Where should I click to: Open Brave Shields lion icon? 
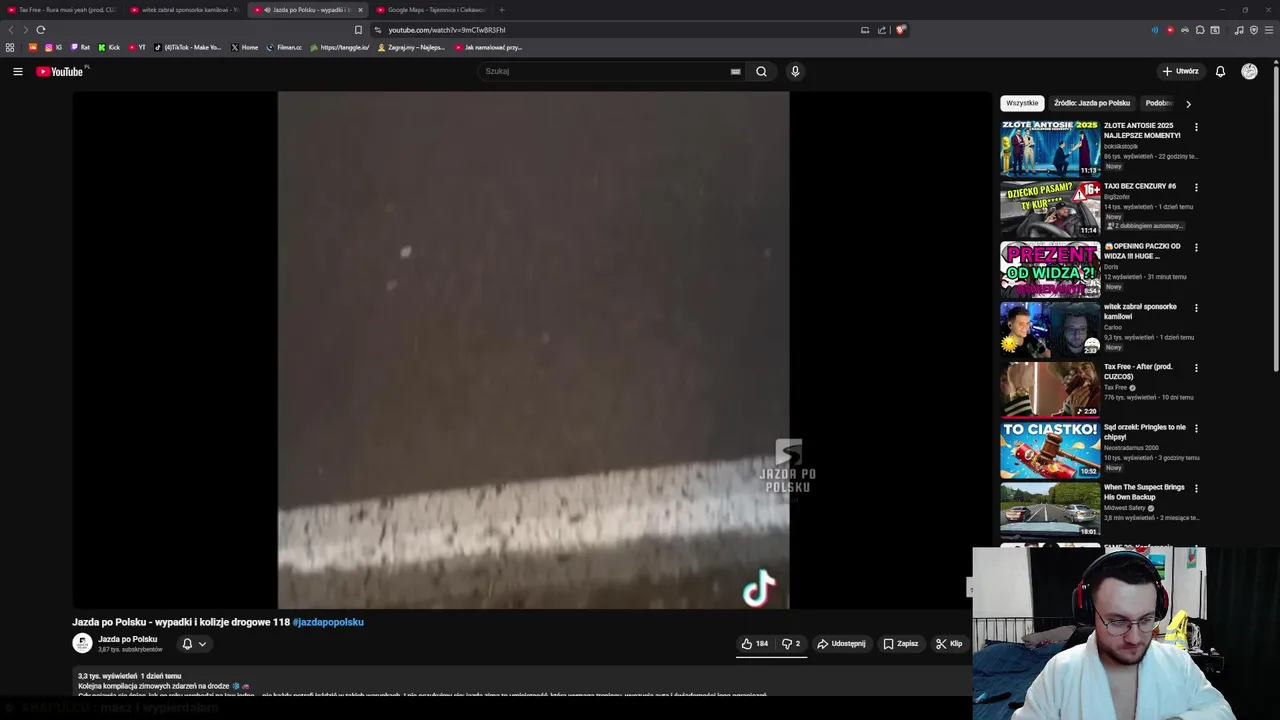[900, 30]
